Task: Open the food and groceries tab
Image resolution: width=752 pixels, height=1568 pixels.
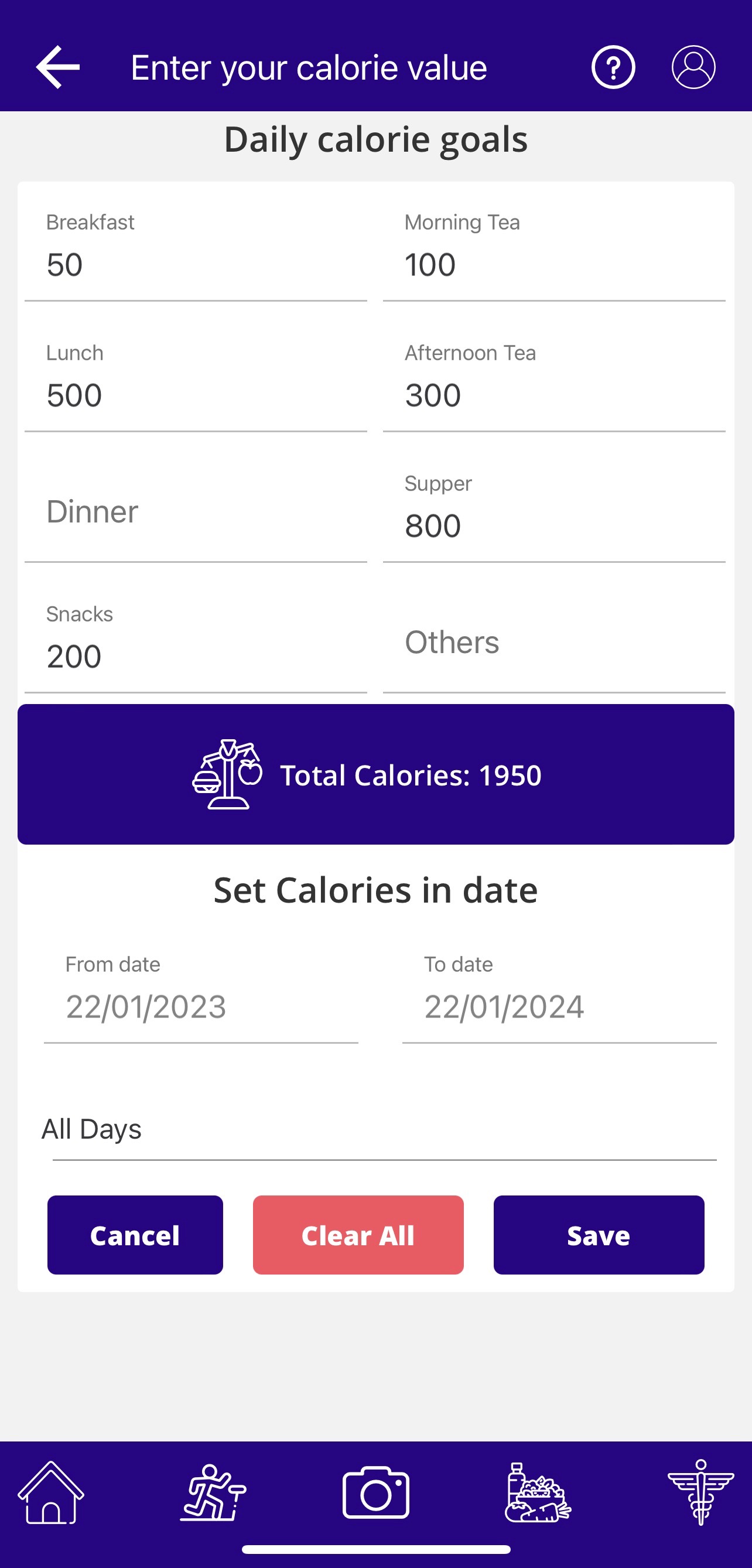Action: pos(538,1492)
